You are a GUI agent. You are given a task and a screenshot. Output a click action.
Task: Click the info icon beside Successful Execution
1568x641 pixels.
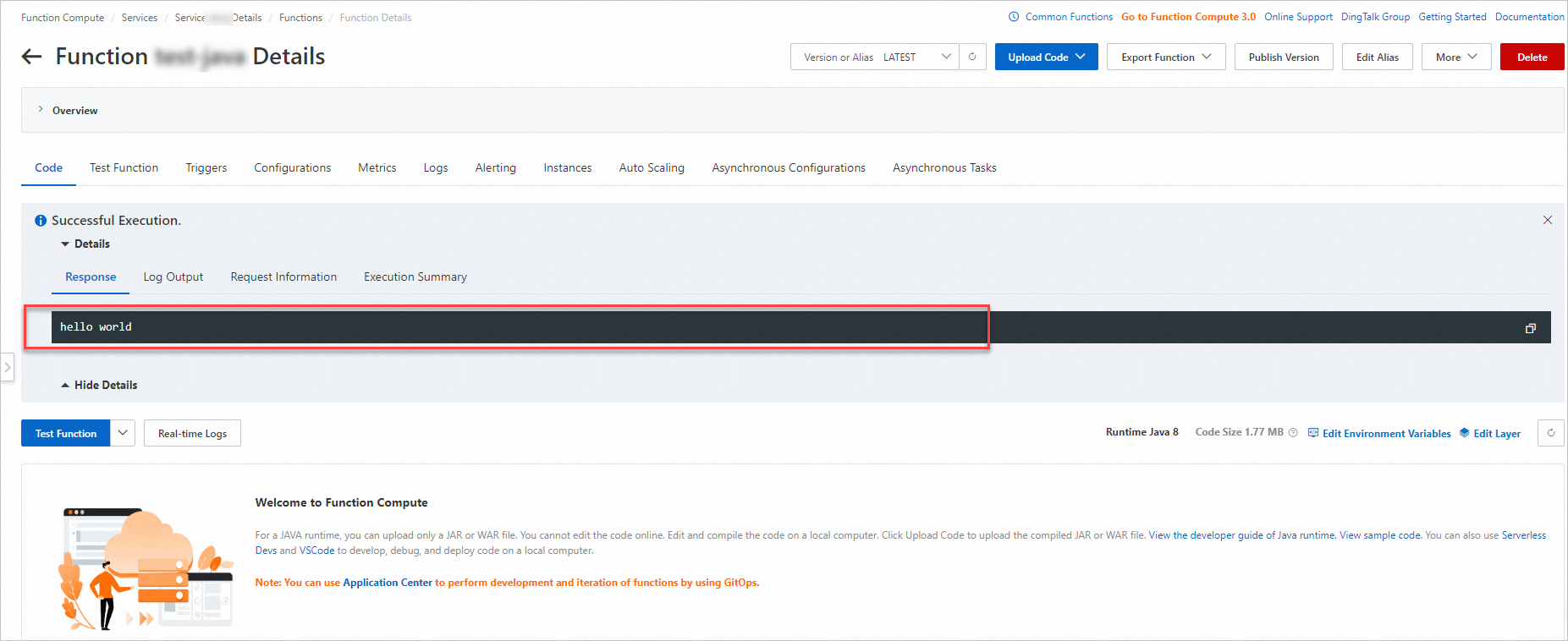point(40,221)
